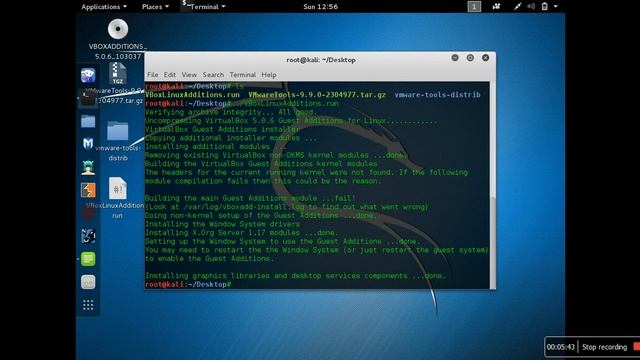Close the root@kali terminal window

[485, 58]
